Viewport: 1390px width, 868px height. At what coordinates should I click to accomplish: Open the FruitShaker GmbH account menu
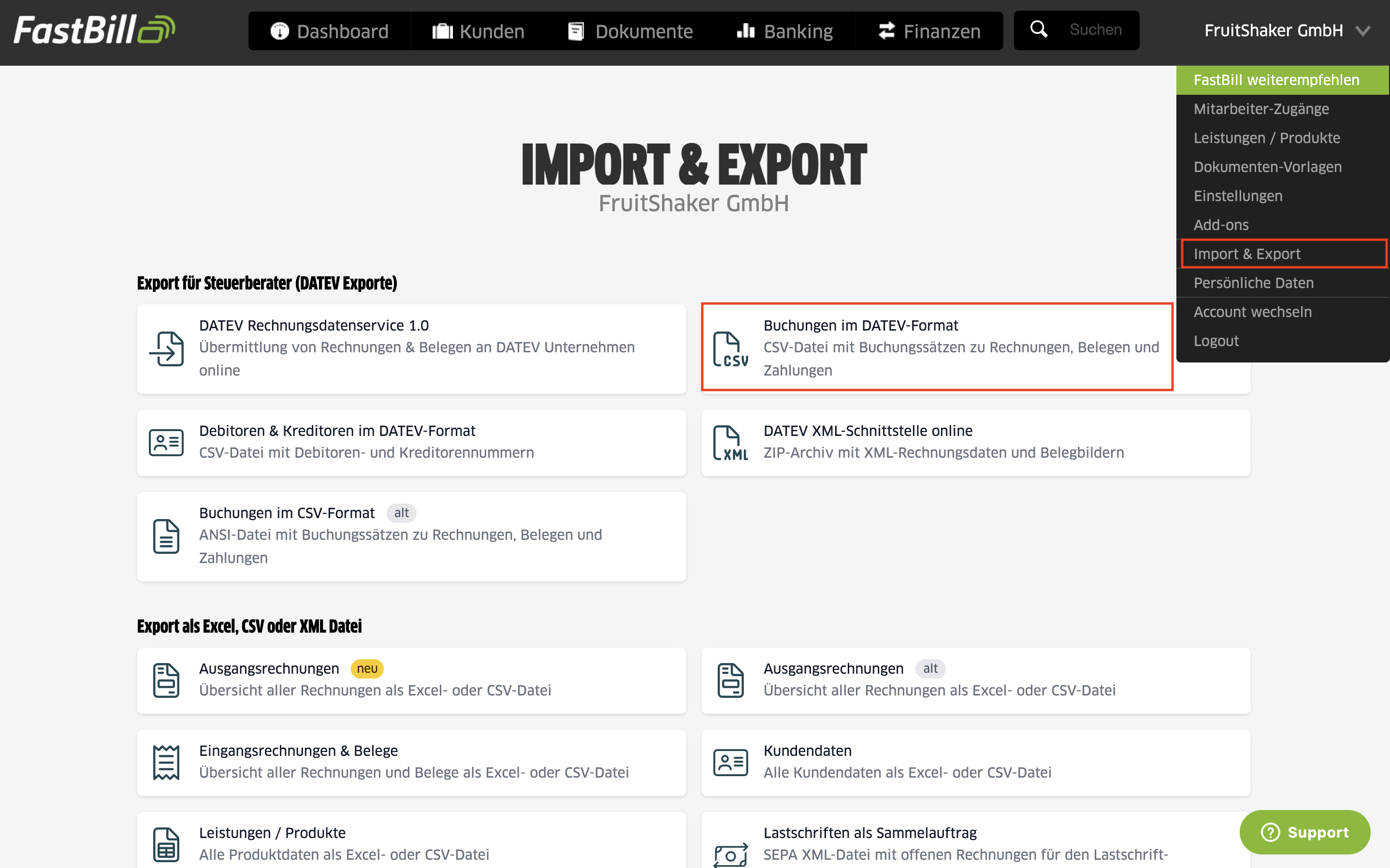click(1287, 30)
